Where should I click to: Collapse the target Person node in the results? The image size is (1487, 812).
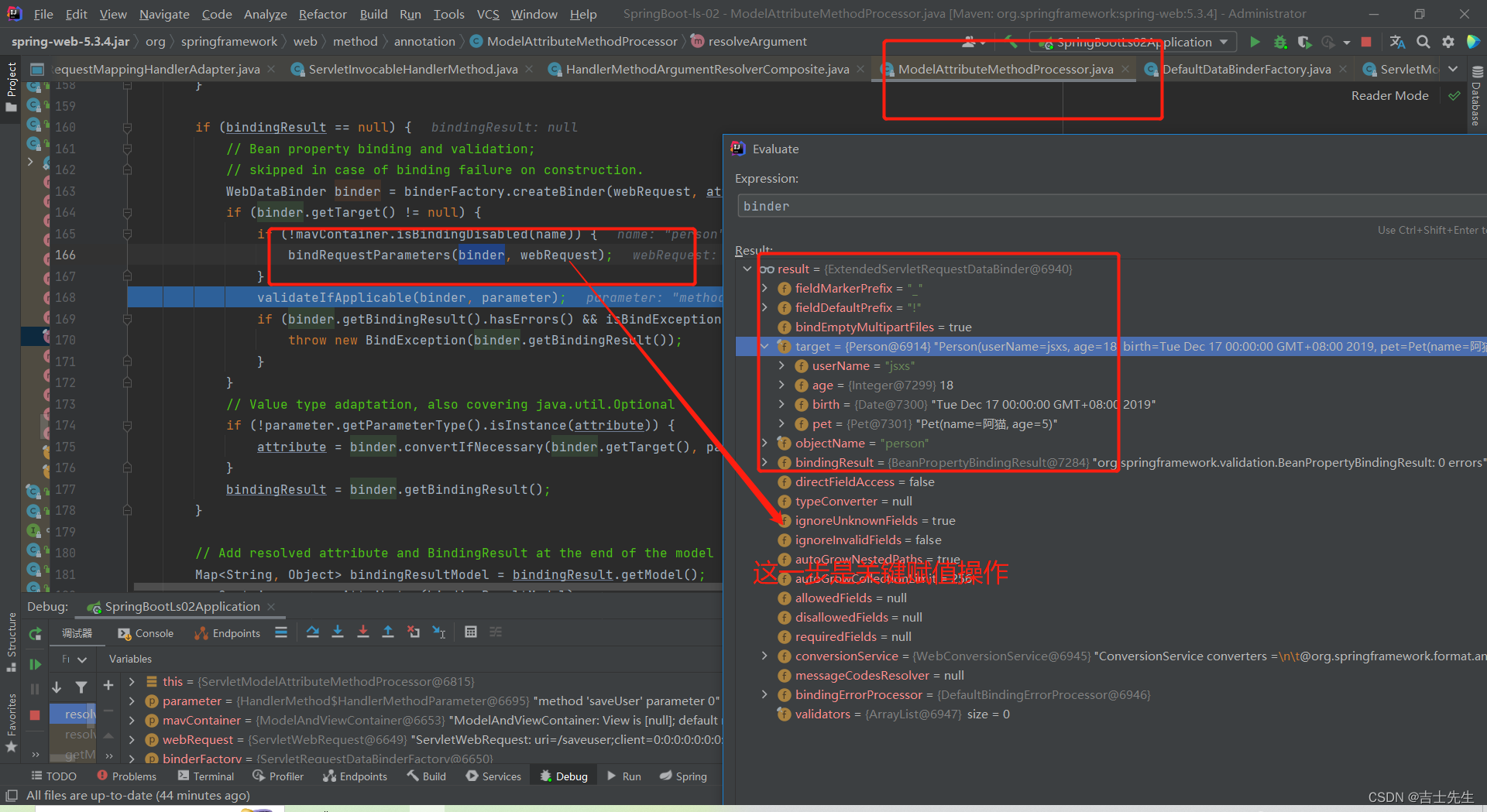tap(765, 347)
